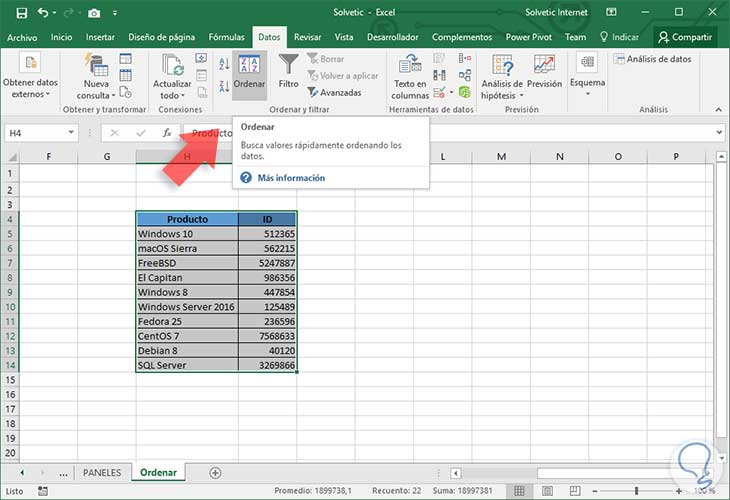Switch to the Insertar tab
Image resolution: width=730 pixels, height=500 pixels.
[x=100, y=37]
